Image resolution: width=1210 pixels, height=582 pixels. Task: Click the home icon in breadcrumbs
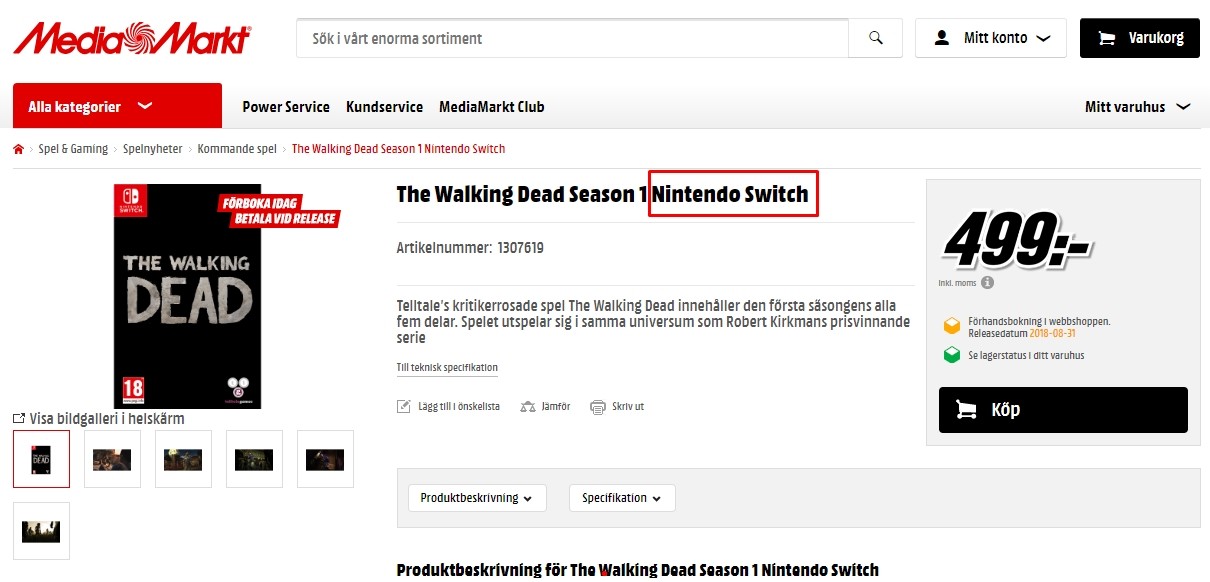click(x=18, y=149)
